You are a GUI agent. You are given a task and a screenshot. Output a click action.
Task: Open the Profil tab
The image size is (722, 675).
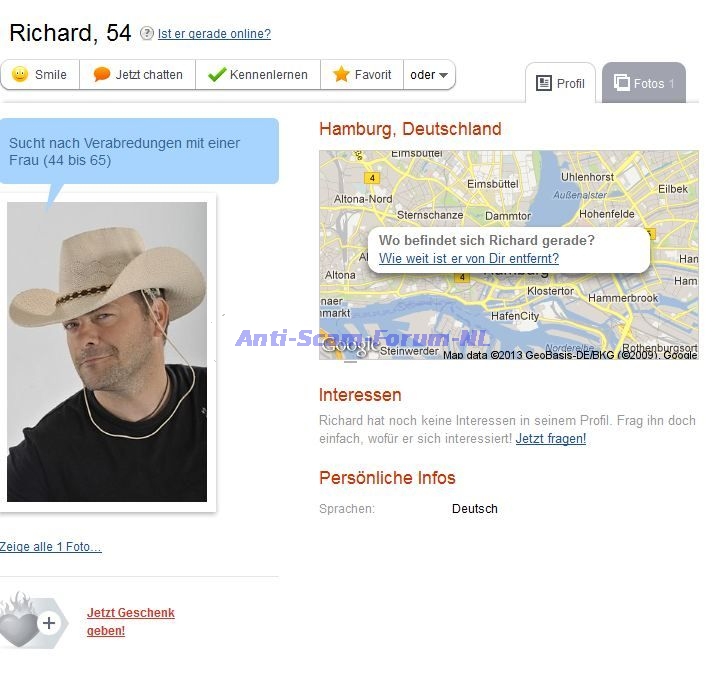[560, 83]
